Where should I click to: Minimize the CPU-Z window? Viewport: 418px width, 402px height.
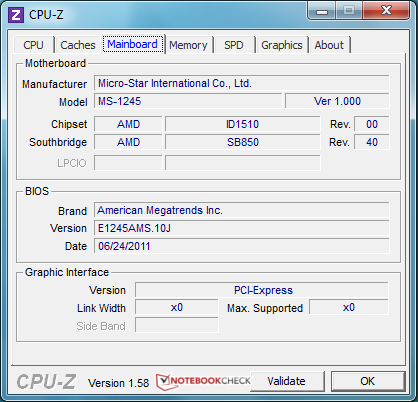tap(322, 11)
